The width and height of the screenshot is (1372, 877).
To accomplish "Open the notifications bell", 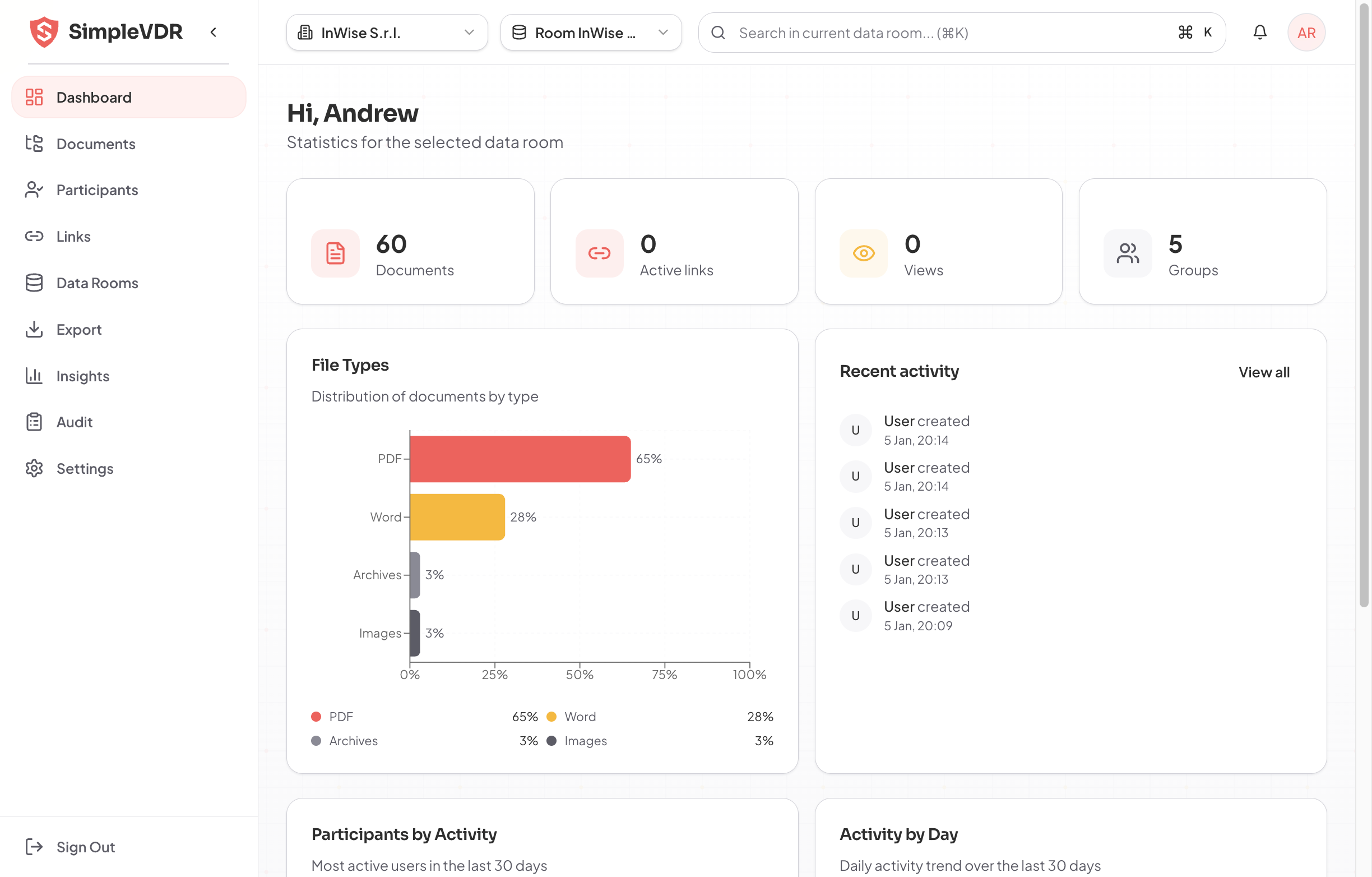I will pos(1259,33).
